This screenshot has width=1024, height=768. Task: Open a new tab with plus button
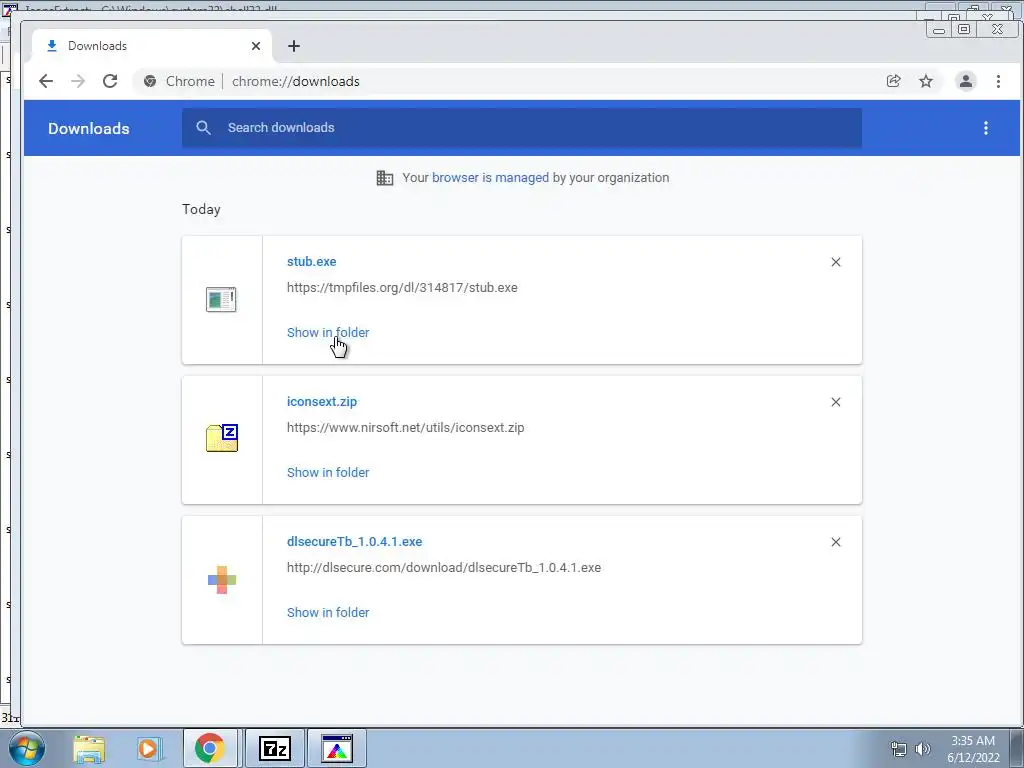(294, 46)
